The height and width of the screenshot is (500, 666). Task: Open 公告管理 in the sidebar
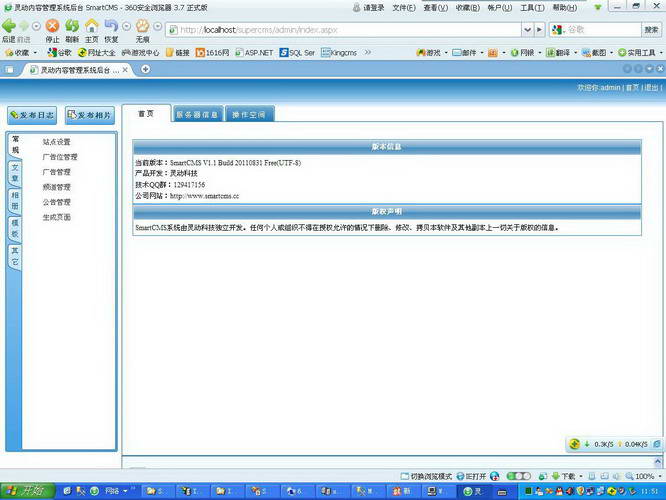[56, 202]
